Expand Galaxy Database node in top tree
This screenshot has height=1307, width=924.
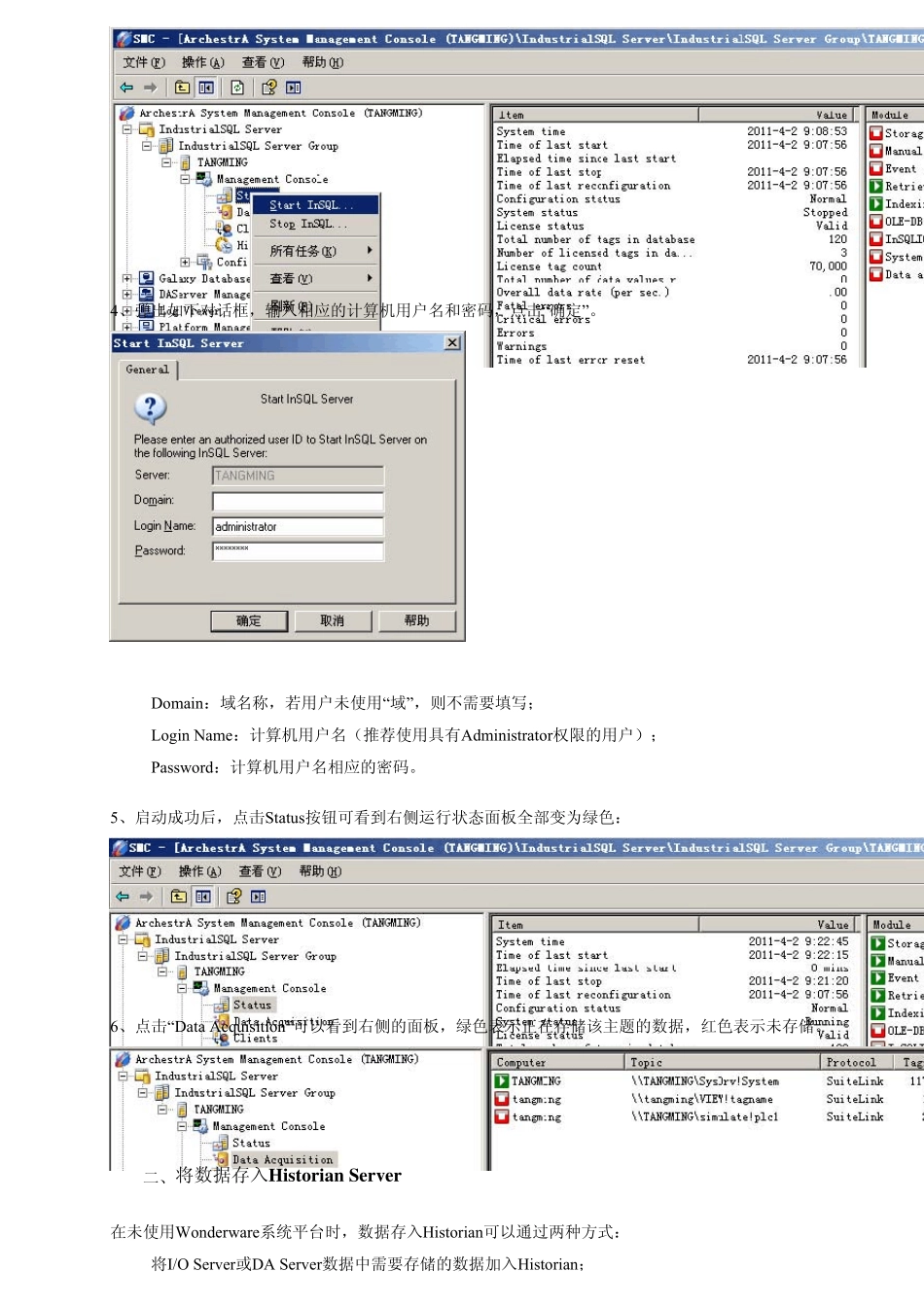tap(126, 278)
